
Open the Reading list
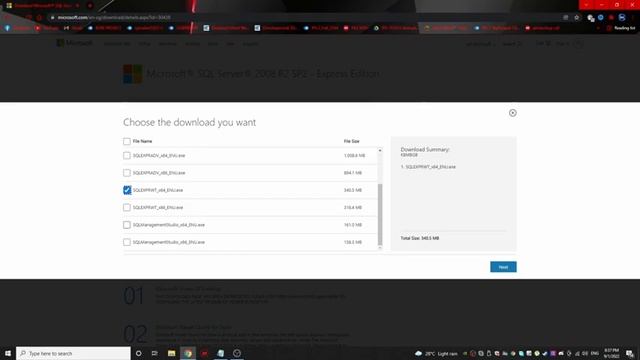621,28
